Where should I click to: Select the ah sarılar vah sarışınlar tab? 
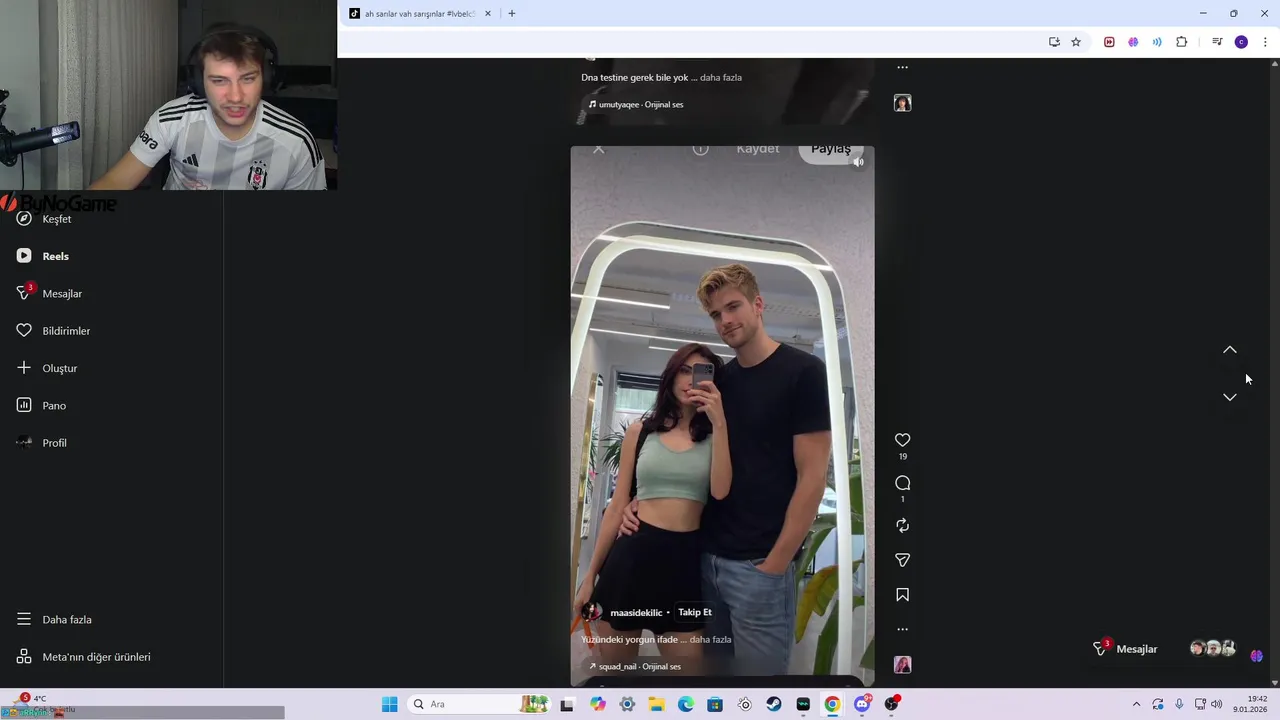(420, 14)
